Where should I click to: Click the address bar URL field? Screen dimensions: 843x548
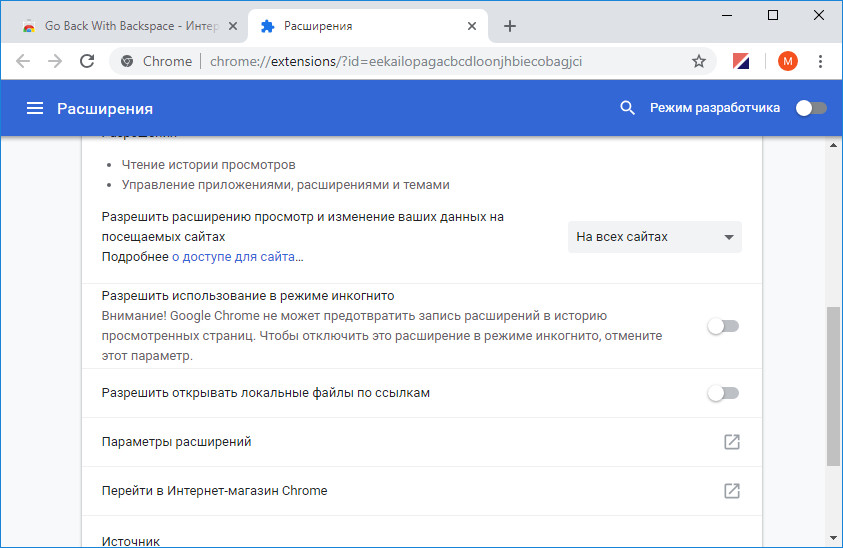pos(420,61)
